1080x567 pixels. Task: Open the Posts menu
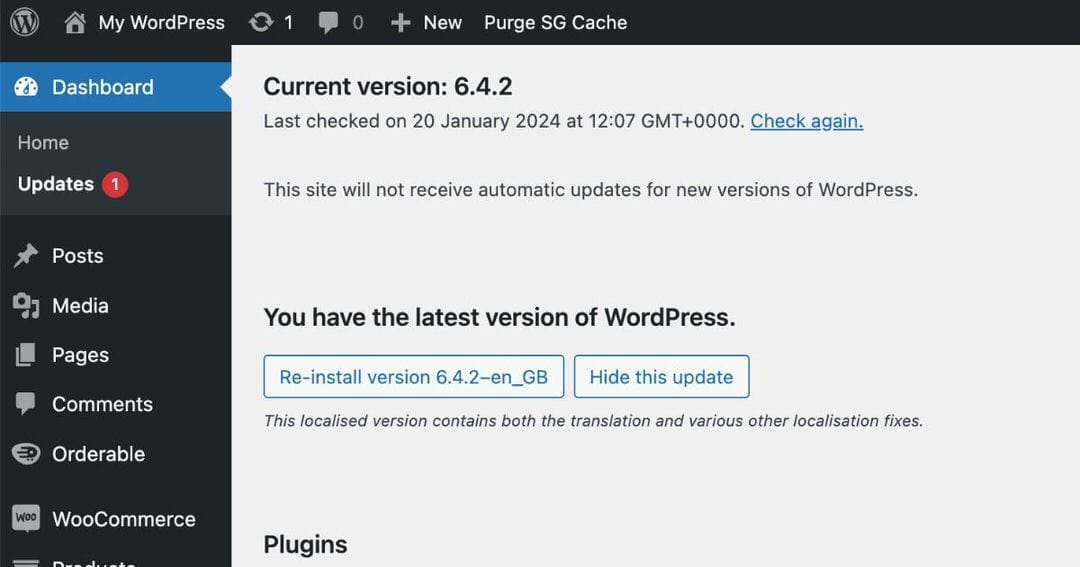click(x=78, y=256)
